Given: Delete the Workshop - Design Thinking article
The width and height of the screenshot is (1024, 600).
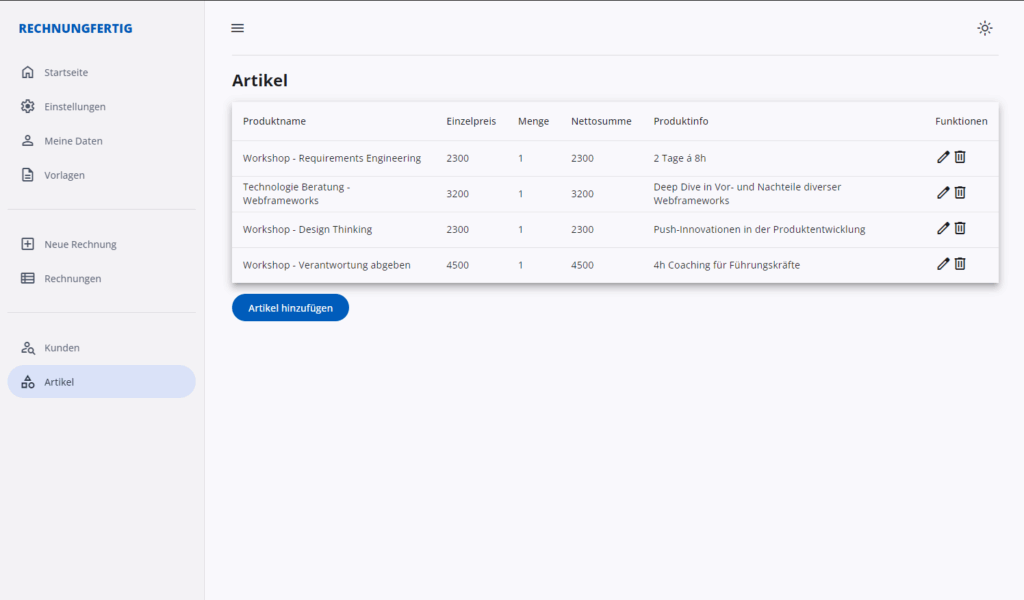Looking at the screenshot, I should pos(960,228).
